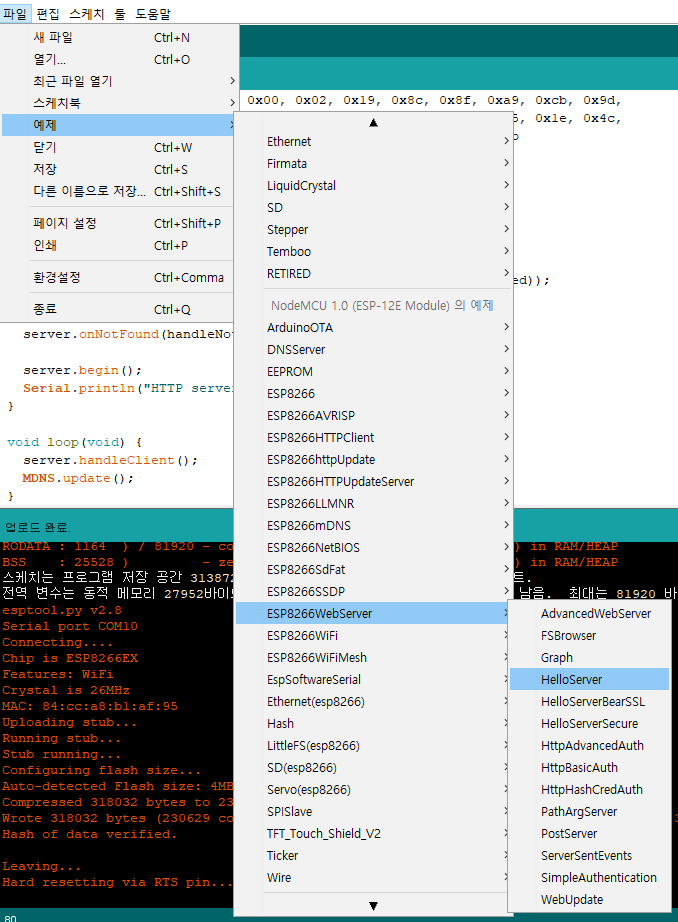This screenshot has height=922, width=678.
Task: Open the 툴 menu
Action: click(x=120, y=13)
